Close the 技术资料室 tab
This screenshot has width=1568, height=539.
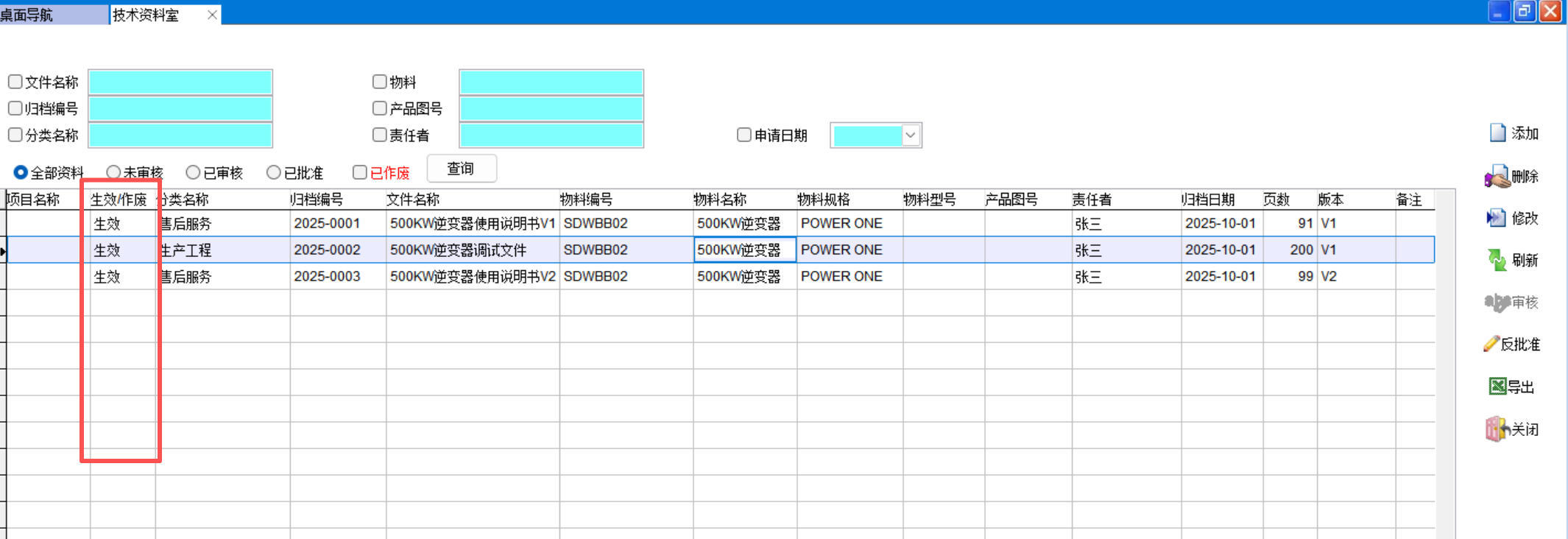click(212, 15)
